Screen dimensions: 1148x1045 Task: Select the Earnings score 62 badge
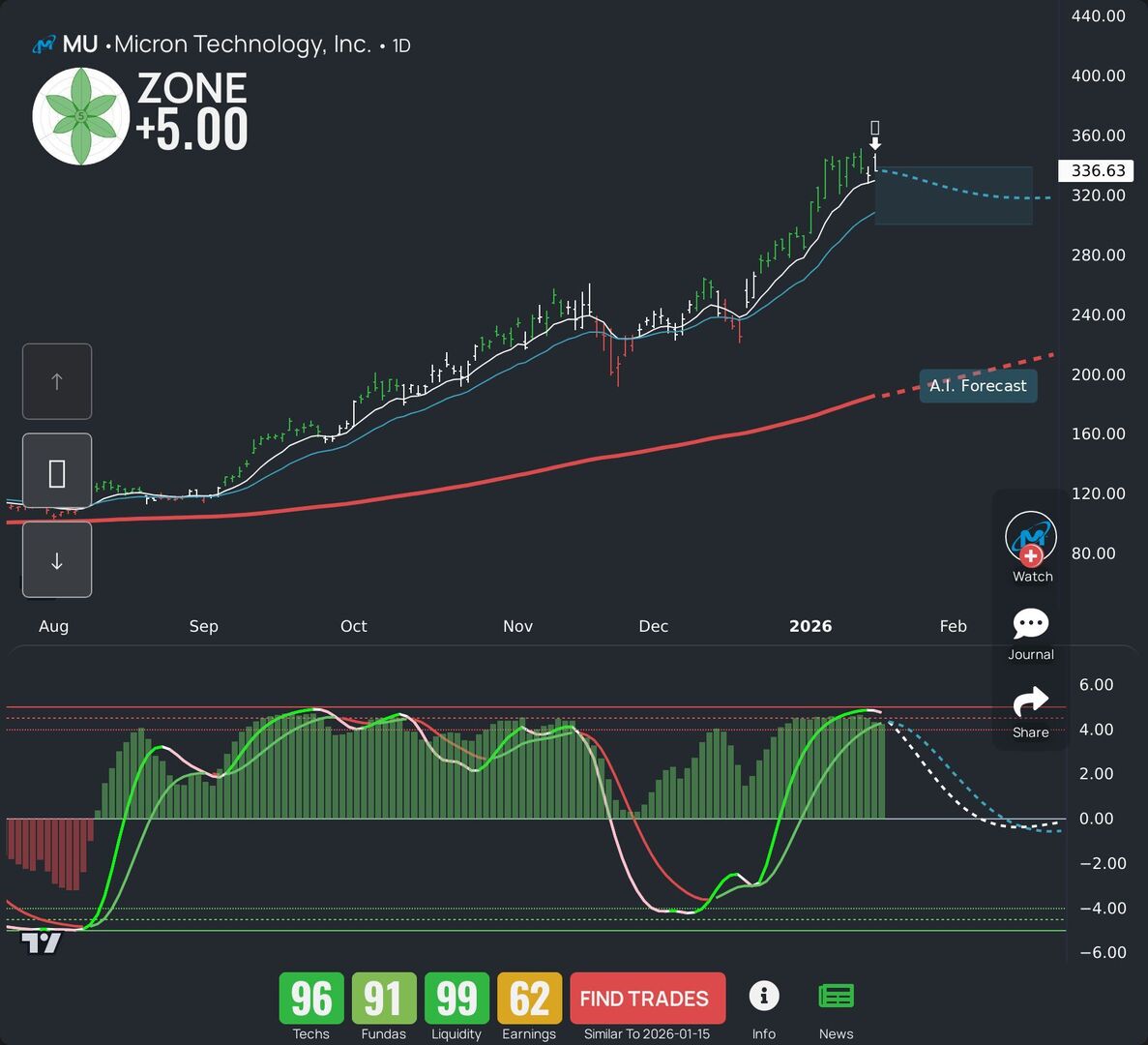[529, 999]
